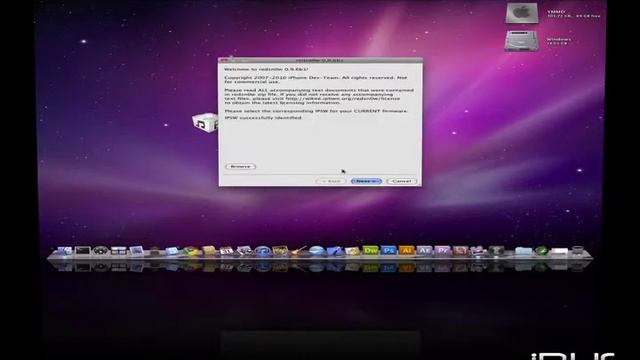Open the Trash in the Dock
640x360 pixels.
tap(577, 250)
